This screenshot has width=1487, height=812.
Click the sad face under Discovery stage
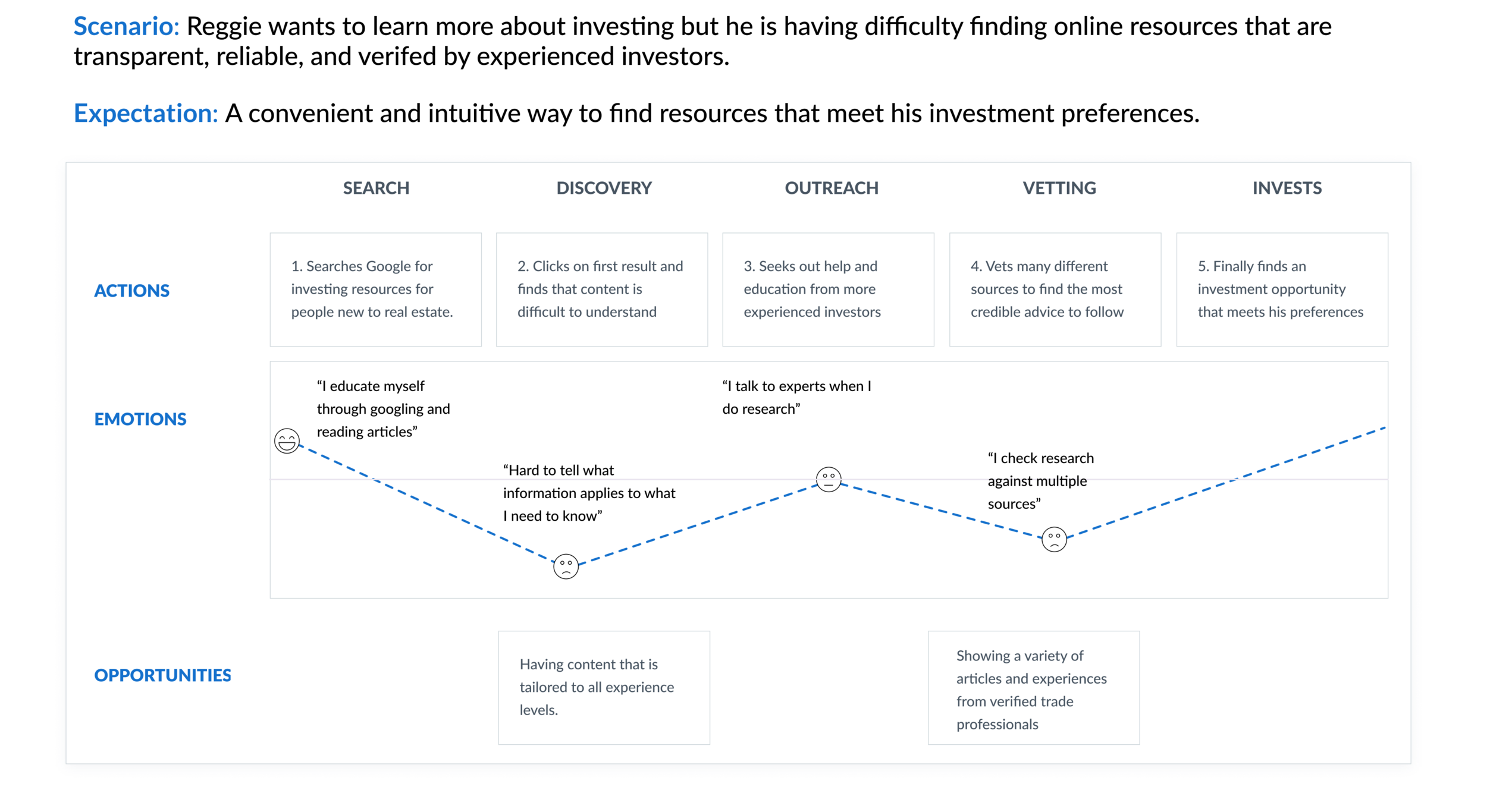click(x=566, y=566)
